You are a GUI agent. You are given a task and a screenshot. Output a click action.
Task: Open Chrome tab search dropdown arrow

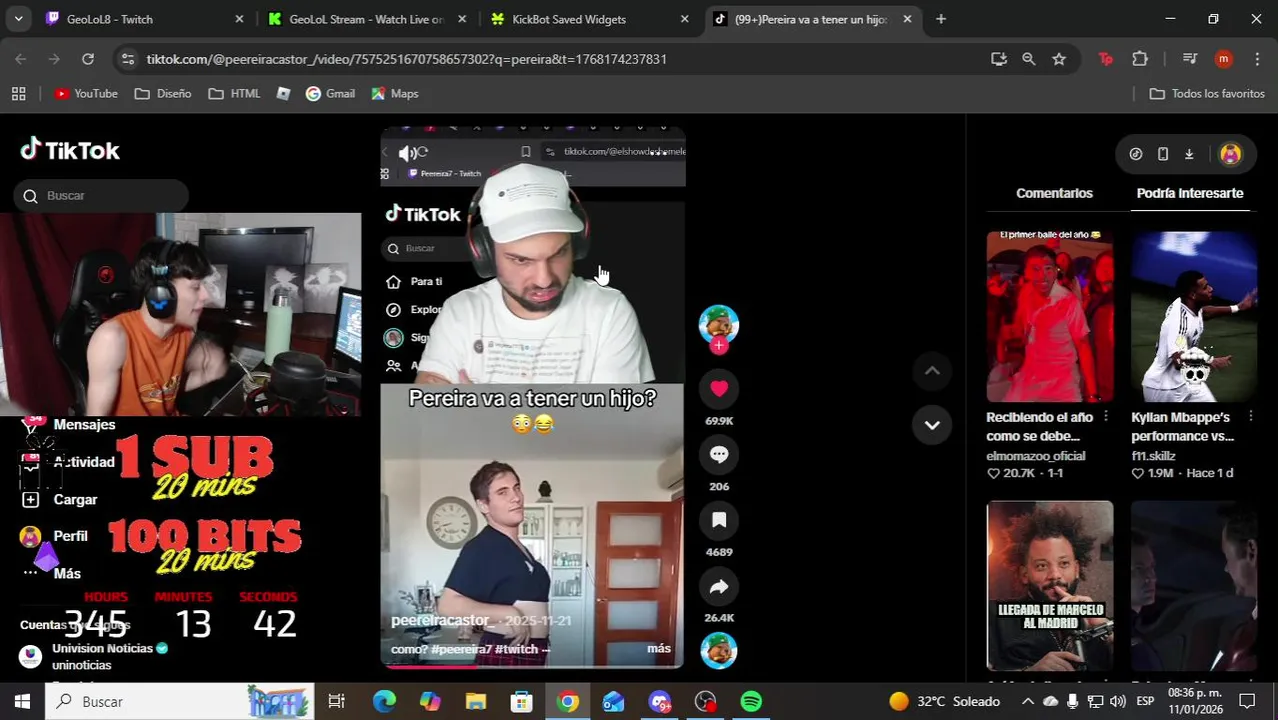[18, 19]
